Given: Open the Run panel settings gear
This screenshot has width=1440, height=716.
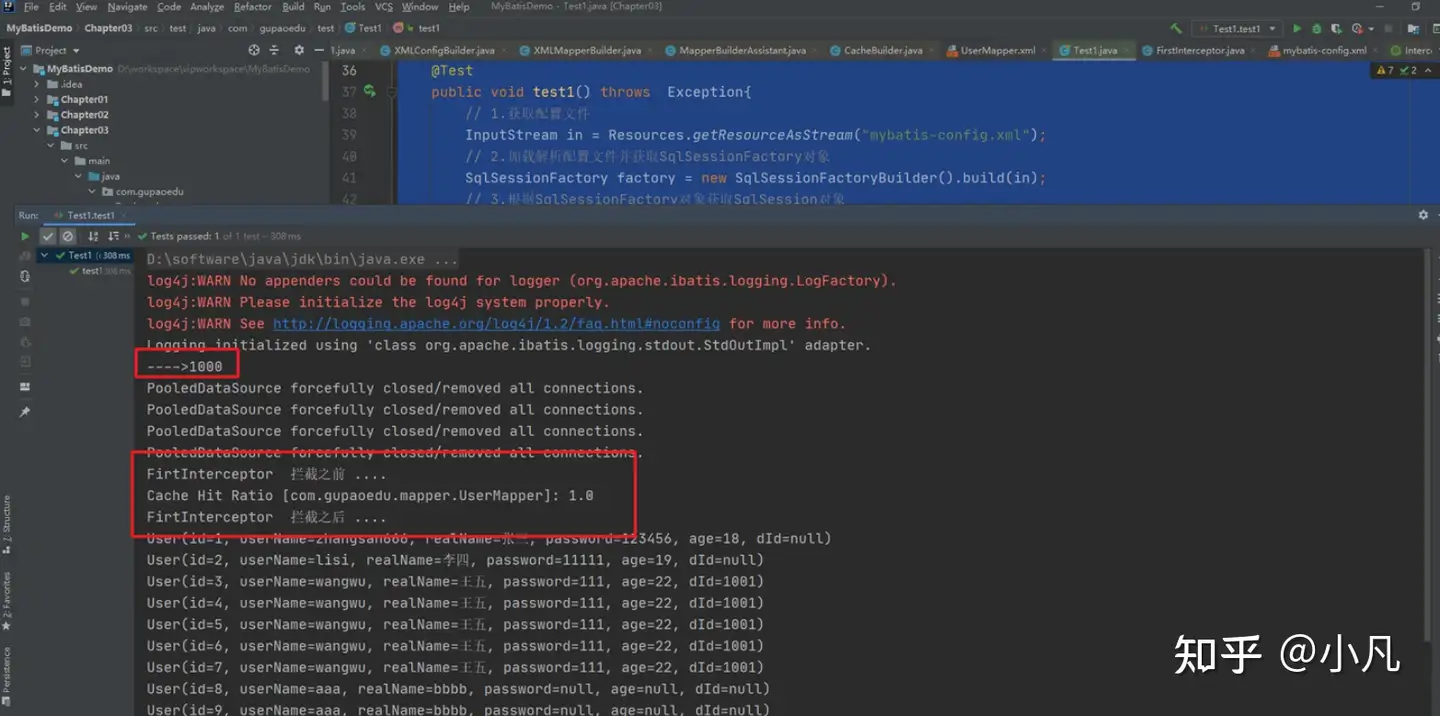Looking at the screenshot, I should [x=1423, y=215].
